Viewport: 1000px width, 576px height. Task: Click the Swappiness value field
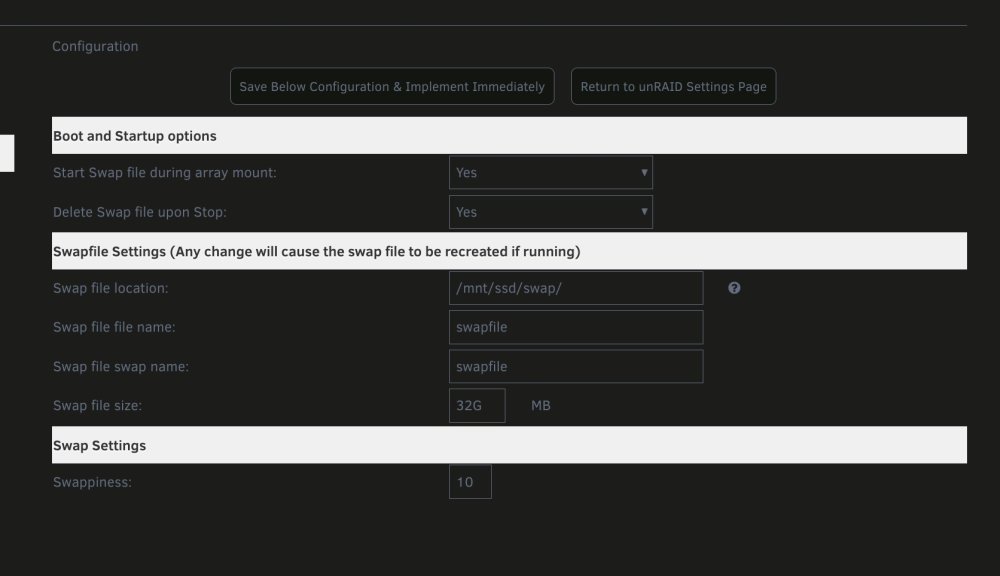coord(470,482)
